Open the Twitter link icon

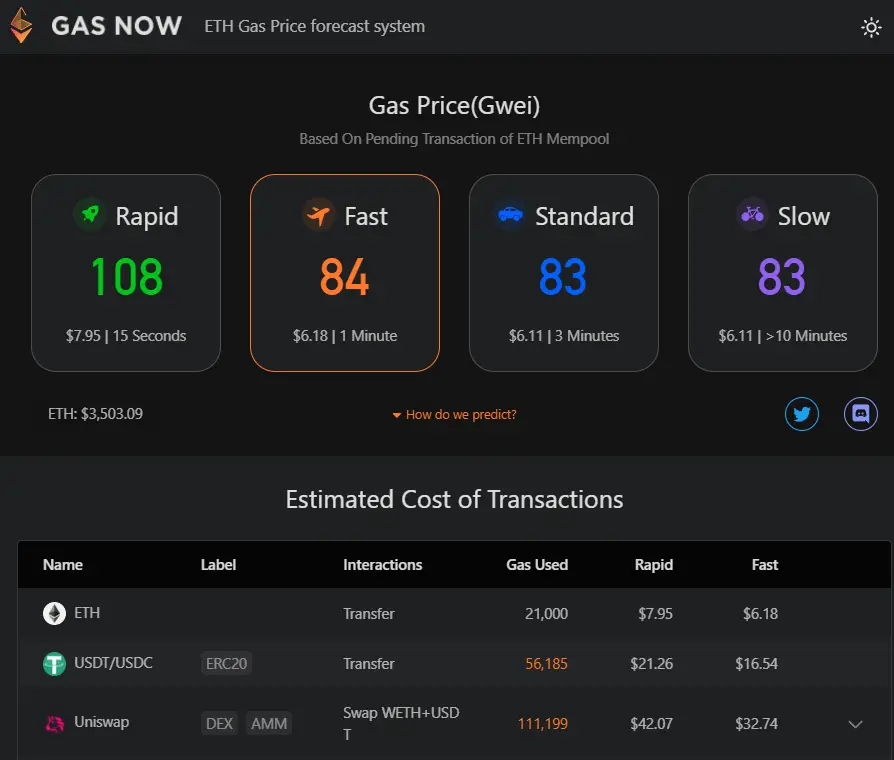802,414
